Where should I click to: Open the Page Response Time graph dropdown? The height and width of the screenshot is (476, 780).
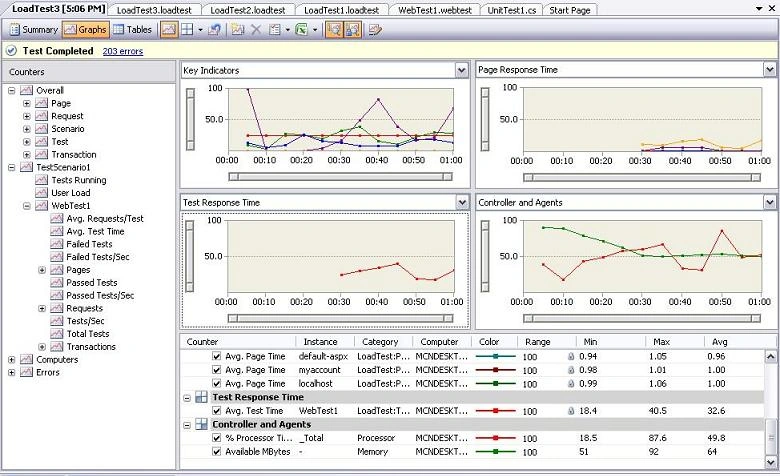point(770,70)
